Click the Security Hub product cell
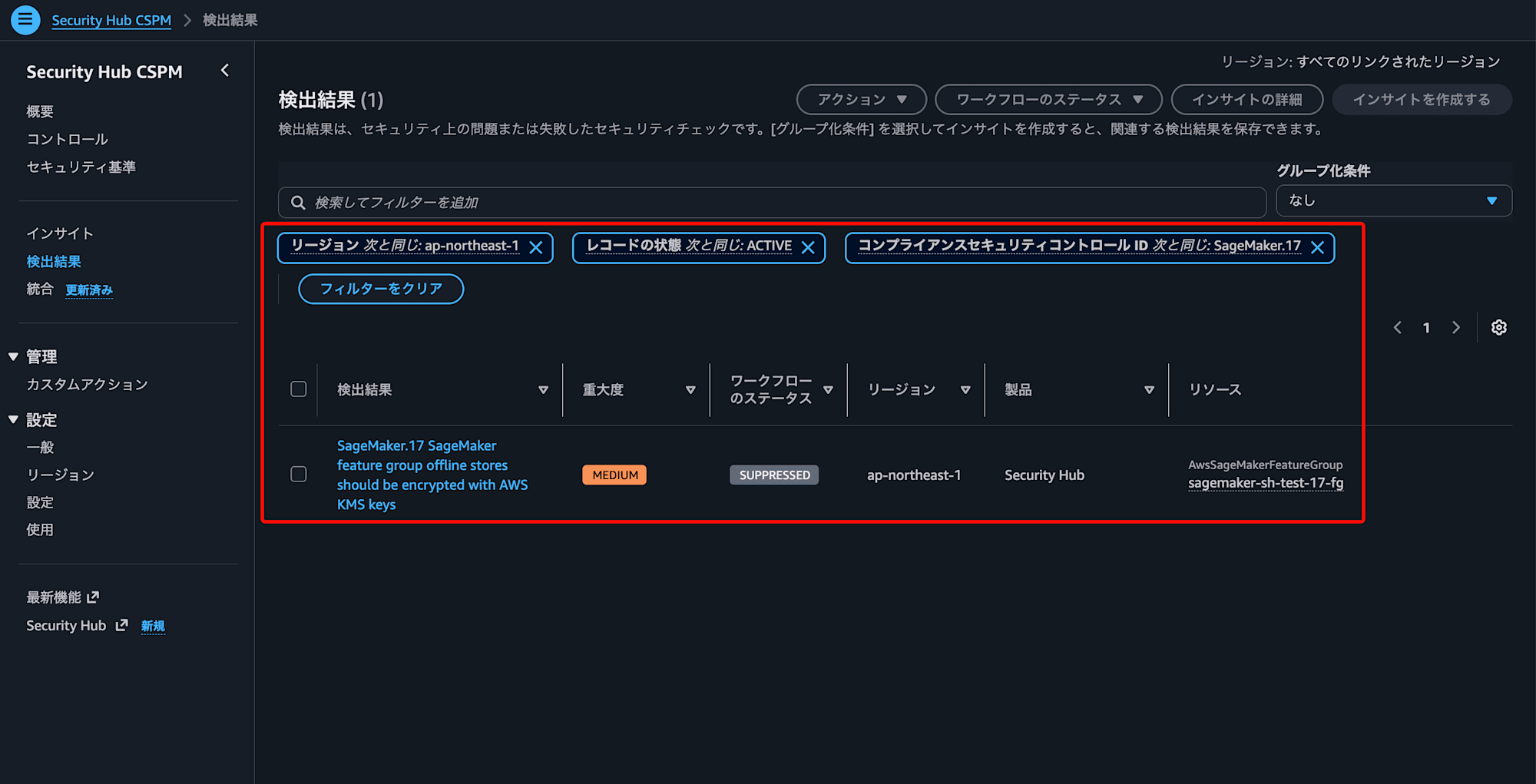Viewport: 1536px width, 784px height. 1044,475
